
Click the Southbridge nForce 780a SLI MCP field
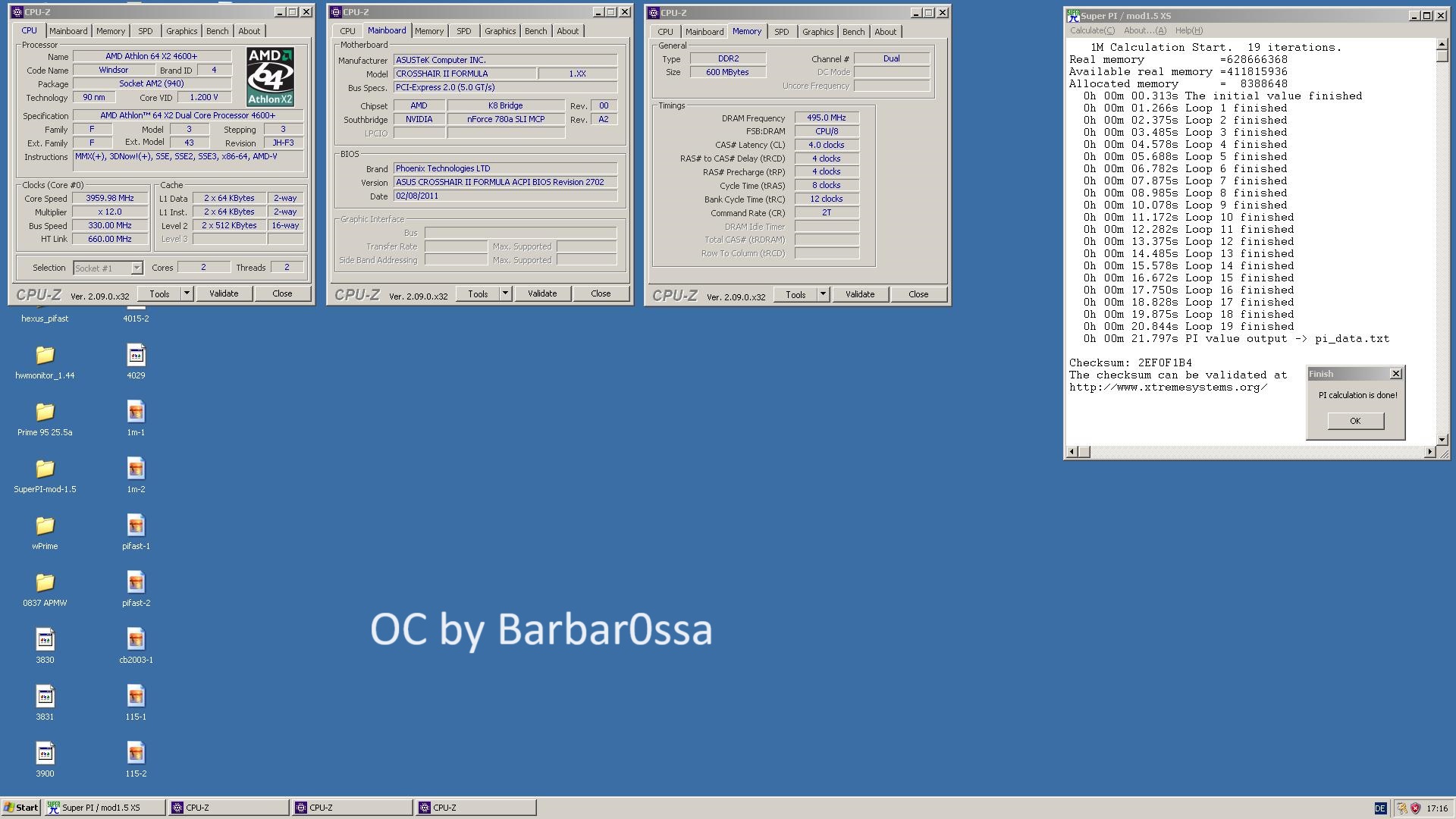coord(506,120)
